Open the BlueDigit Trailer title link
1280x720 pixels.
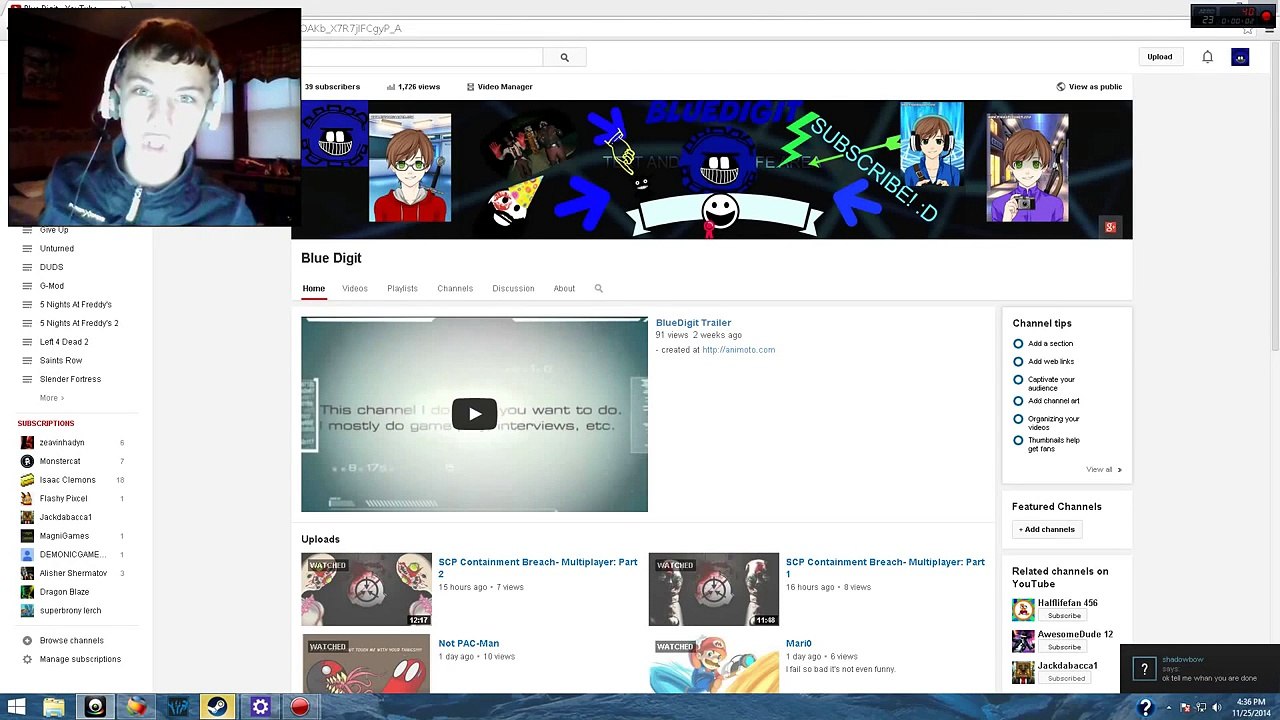693,323
